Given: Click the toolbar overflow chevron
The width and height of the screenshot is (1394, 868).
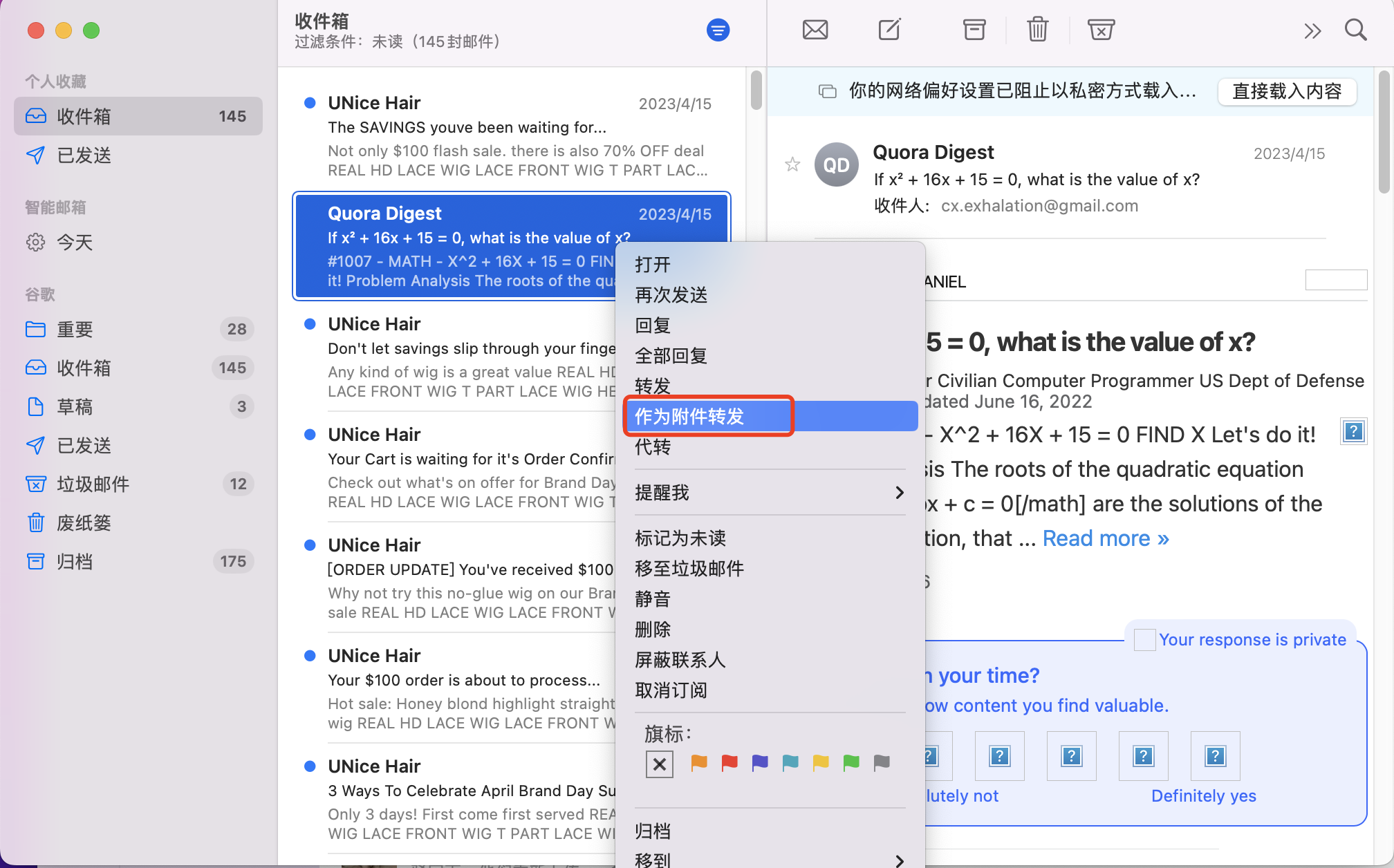Looking at the screenshot, I should (1312, 30).
